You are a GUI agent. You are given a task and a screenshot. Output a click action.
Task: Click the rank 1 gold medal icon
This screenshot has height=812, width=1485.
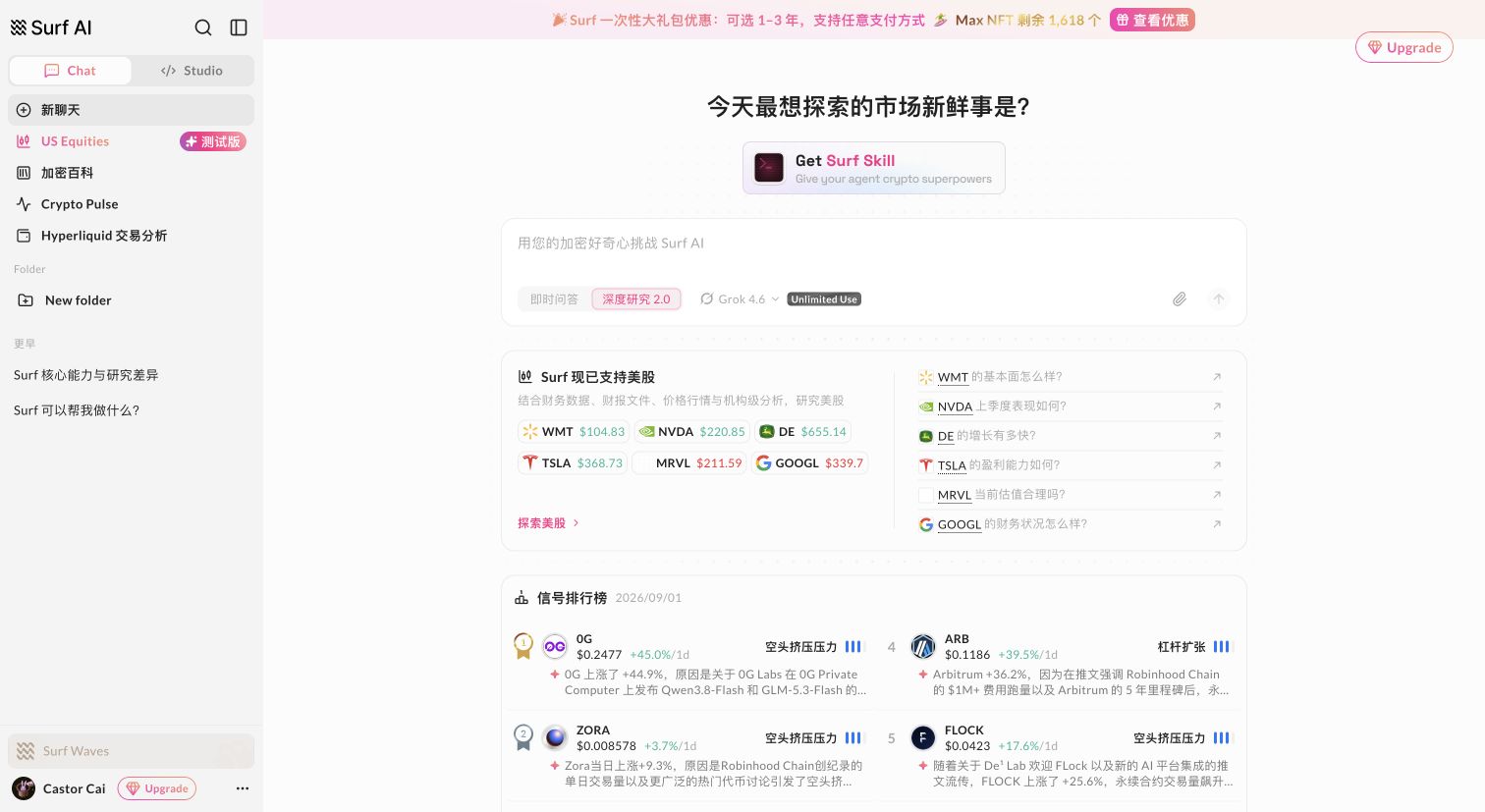click(x=523, y=646)
